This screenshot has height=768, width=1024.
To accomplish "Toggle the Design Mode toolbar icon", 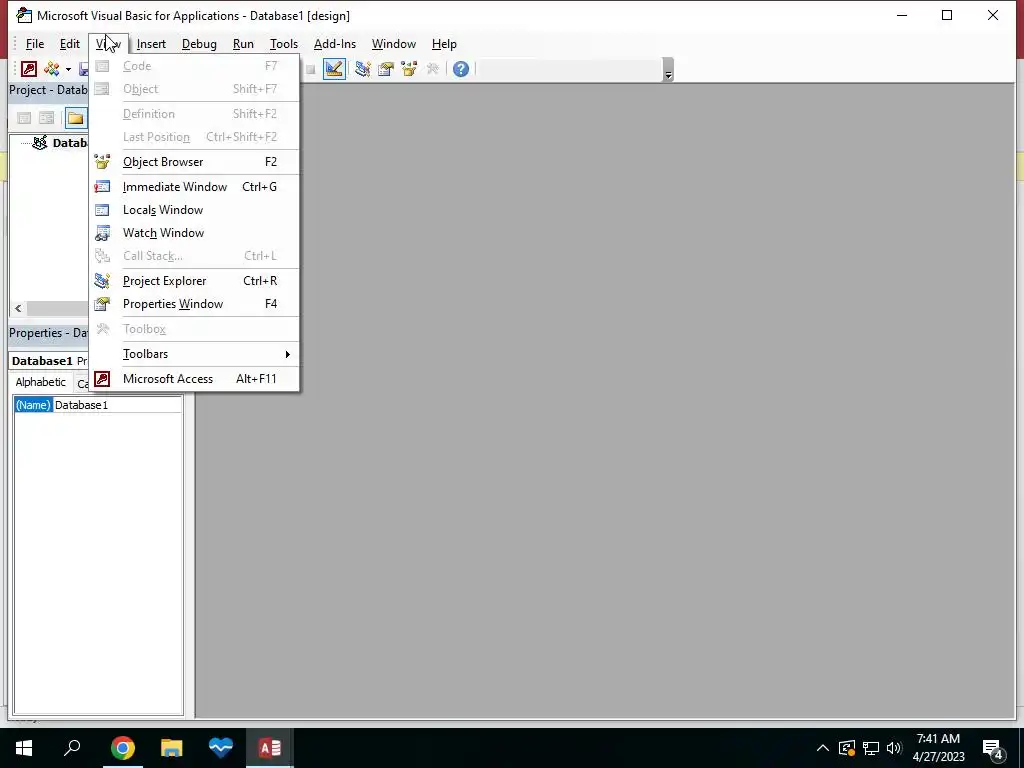I will point(334,69).
